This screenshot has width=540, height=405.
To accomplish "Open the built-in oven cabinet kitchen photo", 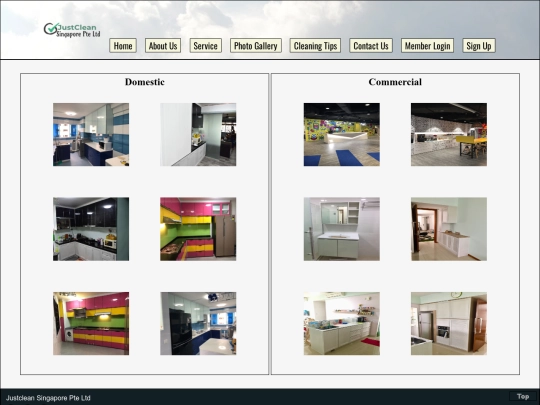I will [449, 324].
